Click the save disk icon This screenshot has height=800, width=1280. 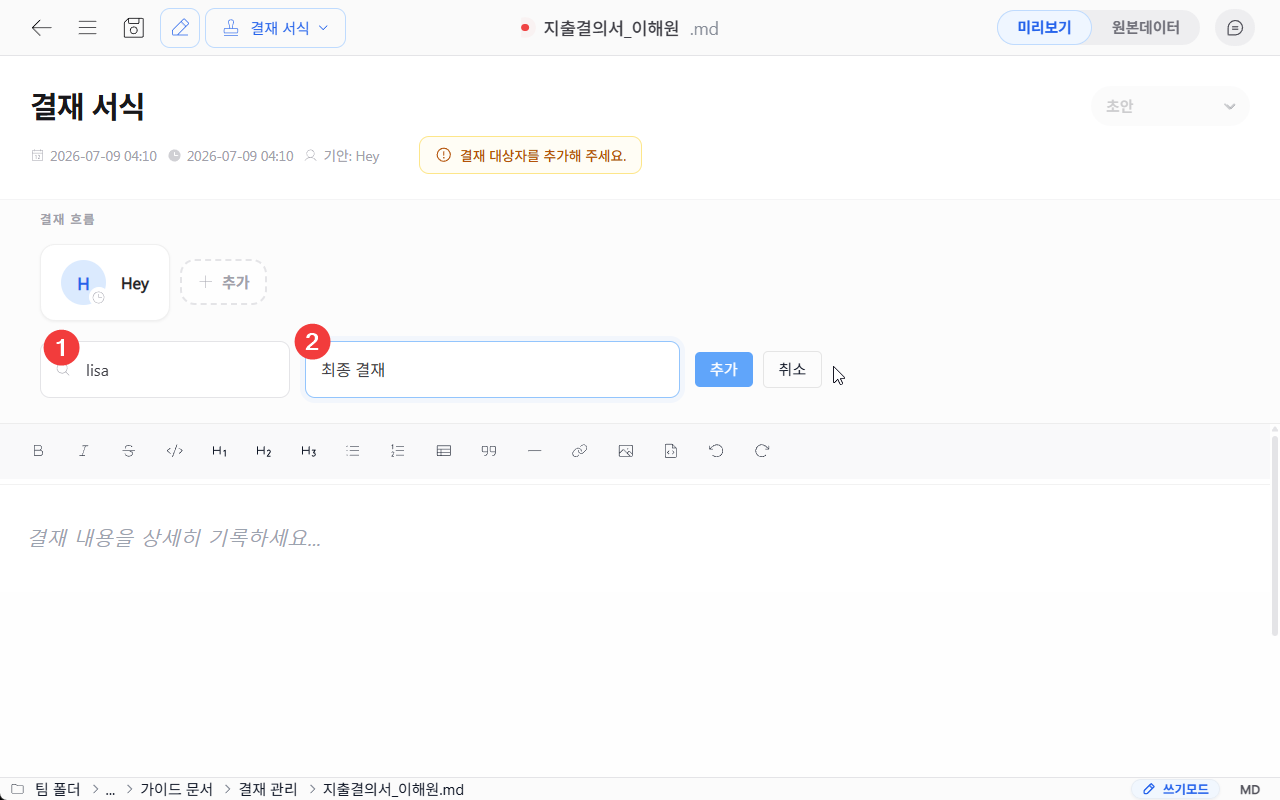point(134,28)
